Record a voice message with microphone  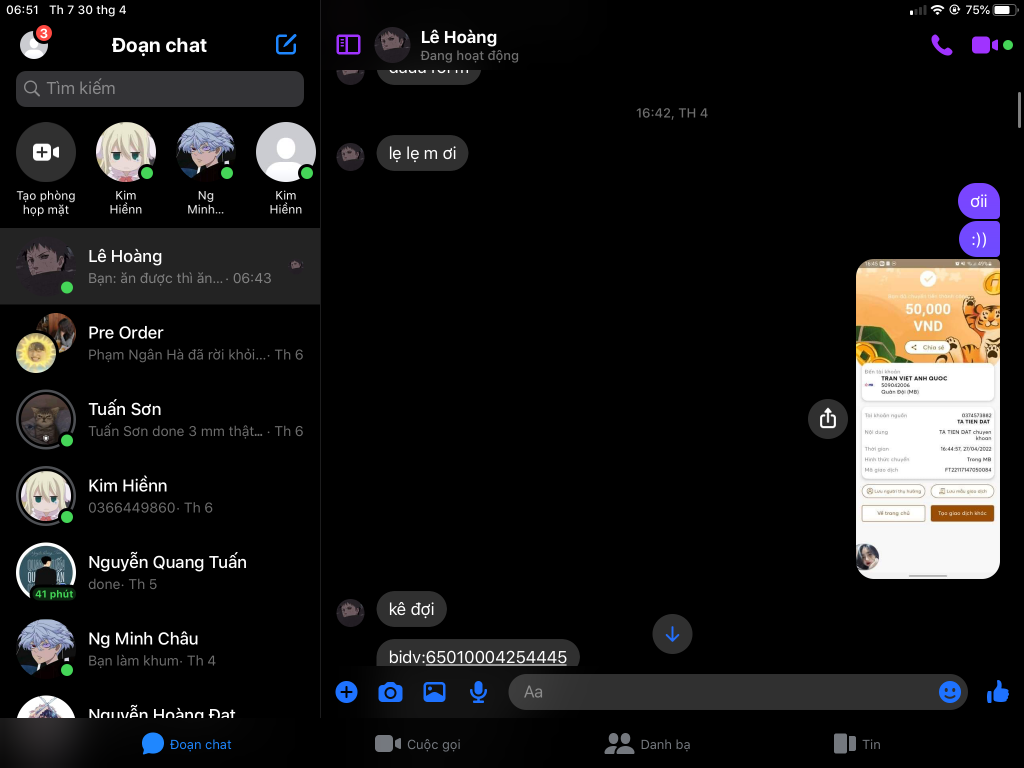[479, 691]
